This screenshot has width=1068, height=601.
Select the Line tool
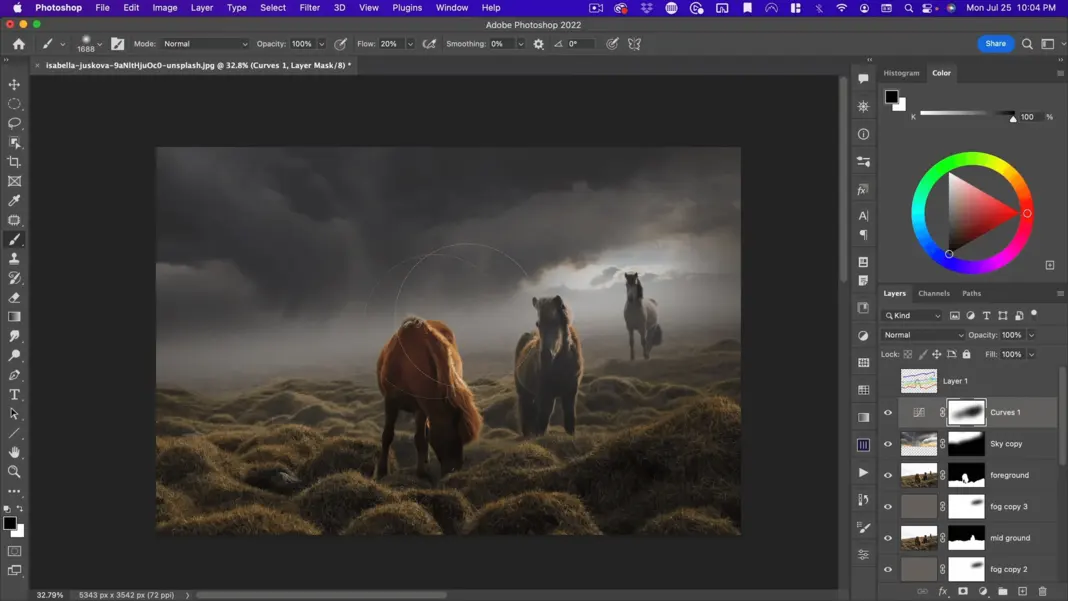pos(14,433)
